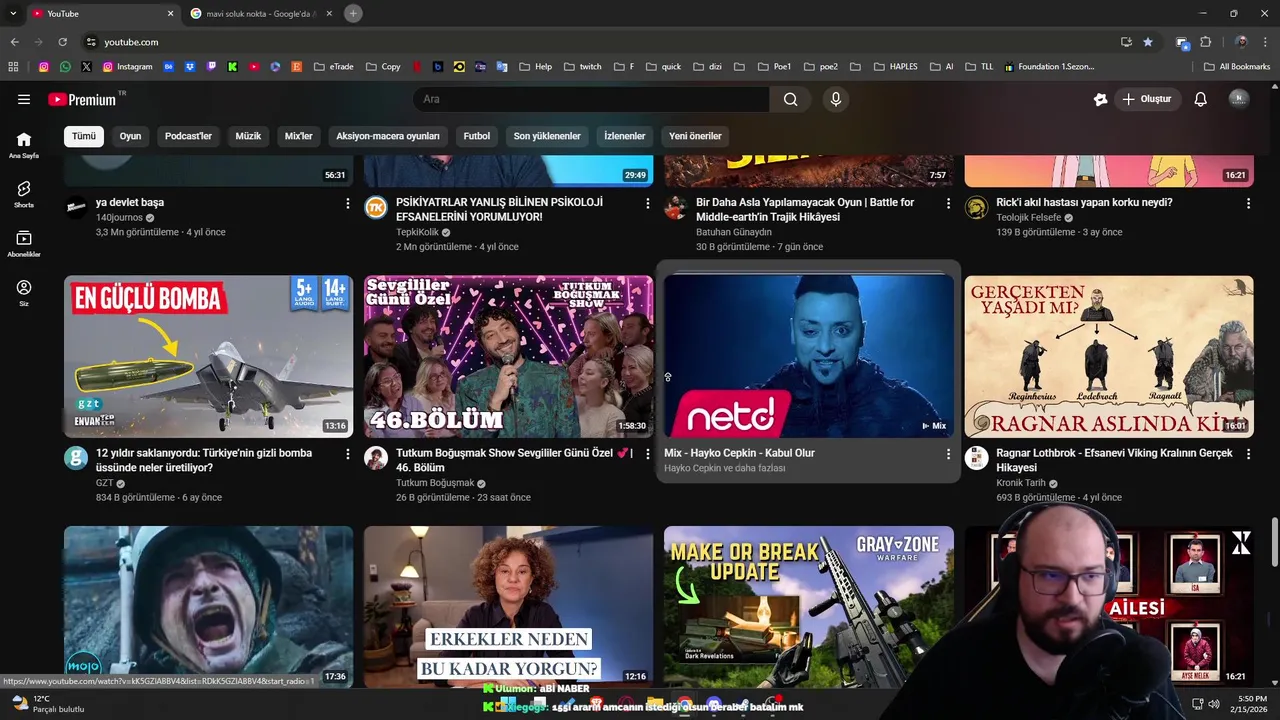Open Teolojik Felsefe channel avatar
The height and width of the screenshot is (720, 1280).
point(976,207)
